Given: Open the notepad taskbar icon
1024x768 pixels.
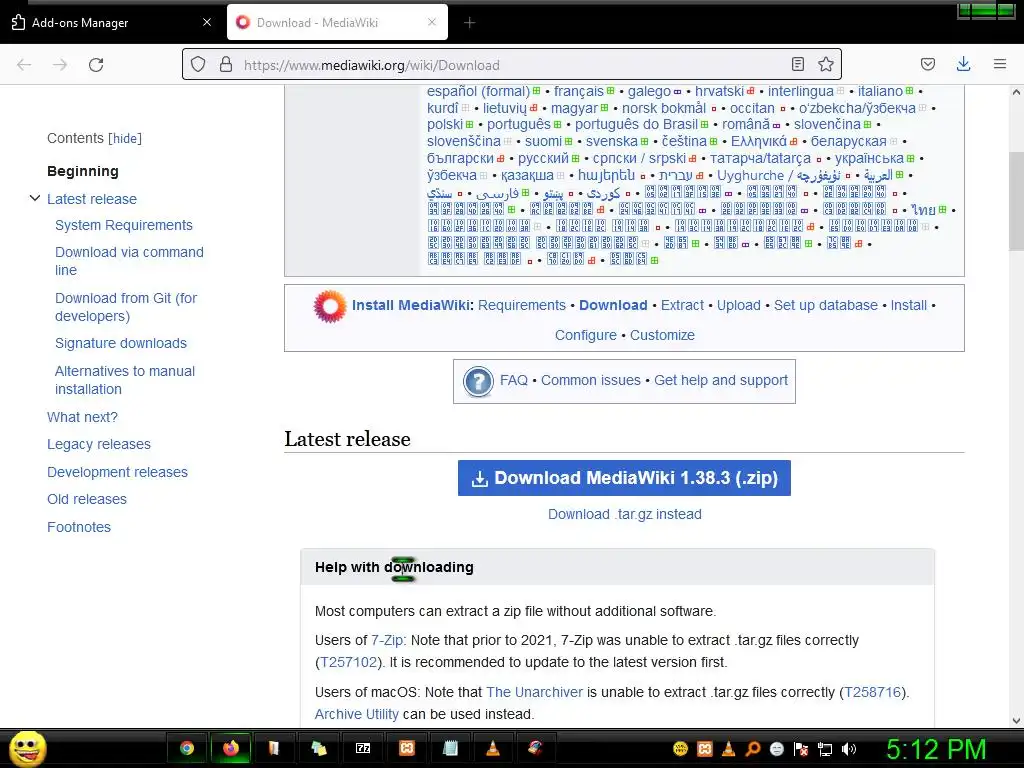Looking at the screenshot, I should click(x=450, y=748).
